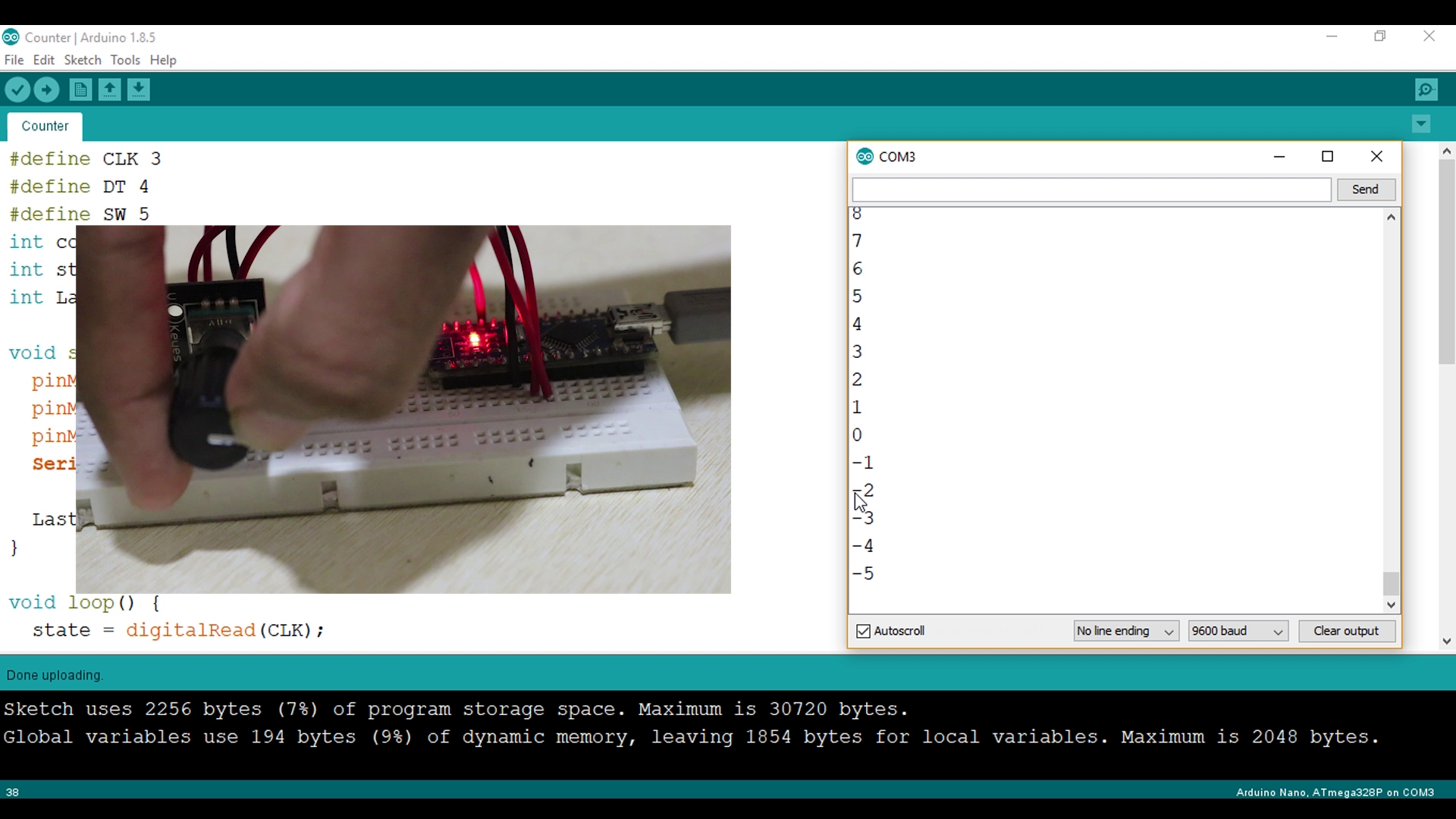Toggle Autoscroll checkbox in Serial Monitor

[x=863, y=631]
